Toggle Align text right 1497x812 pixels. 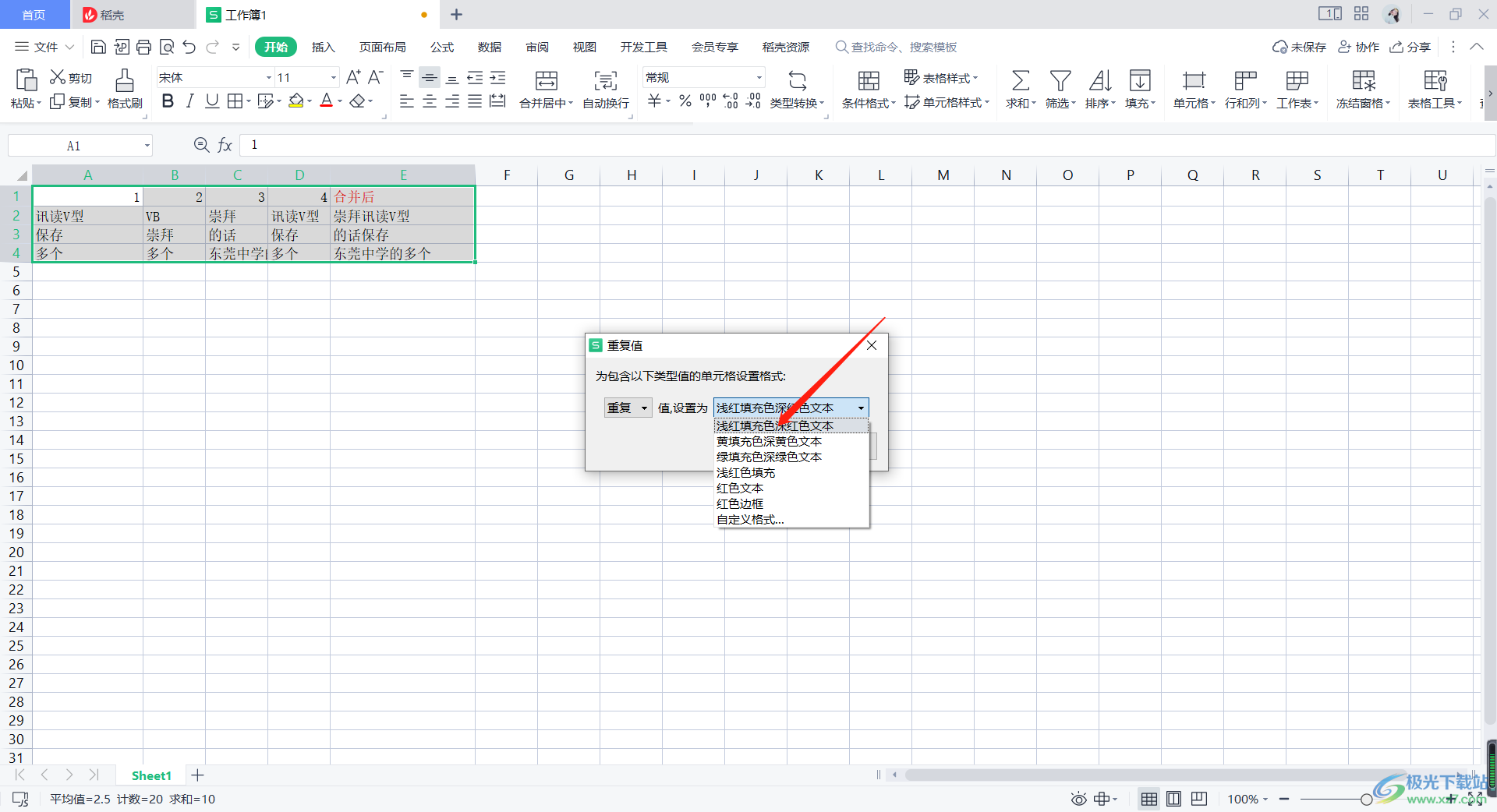click(451, 101)
